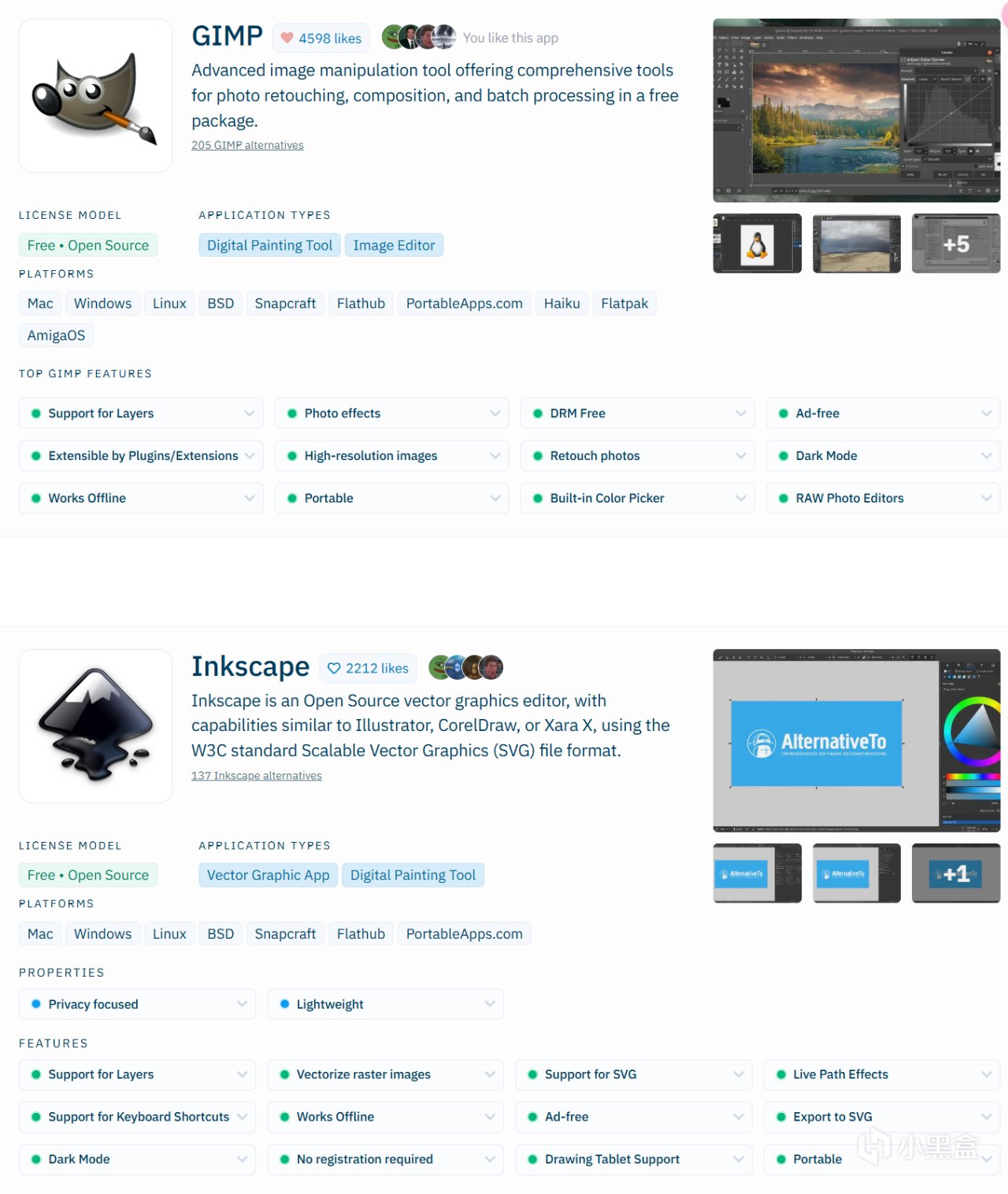Image resolution: width=1008 pixels, height=1194 pixels.
Task: Expand GIMP Support for Layers feature
Action: point(141,413)
